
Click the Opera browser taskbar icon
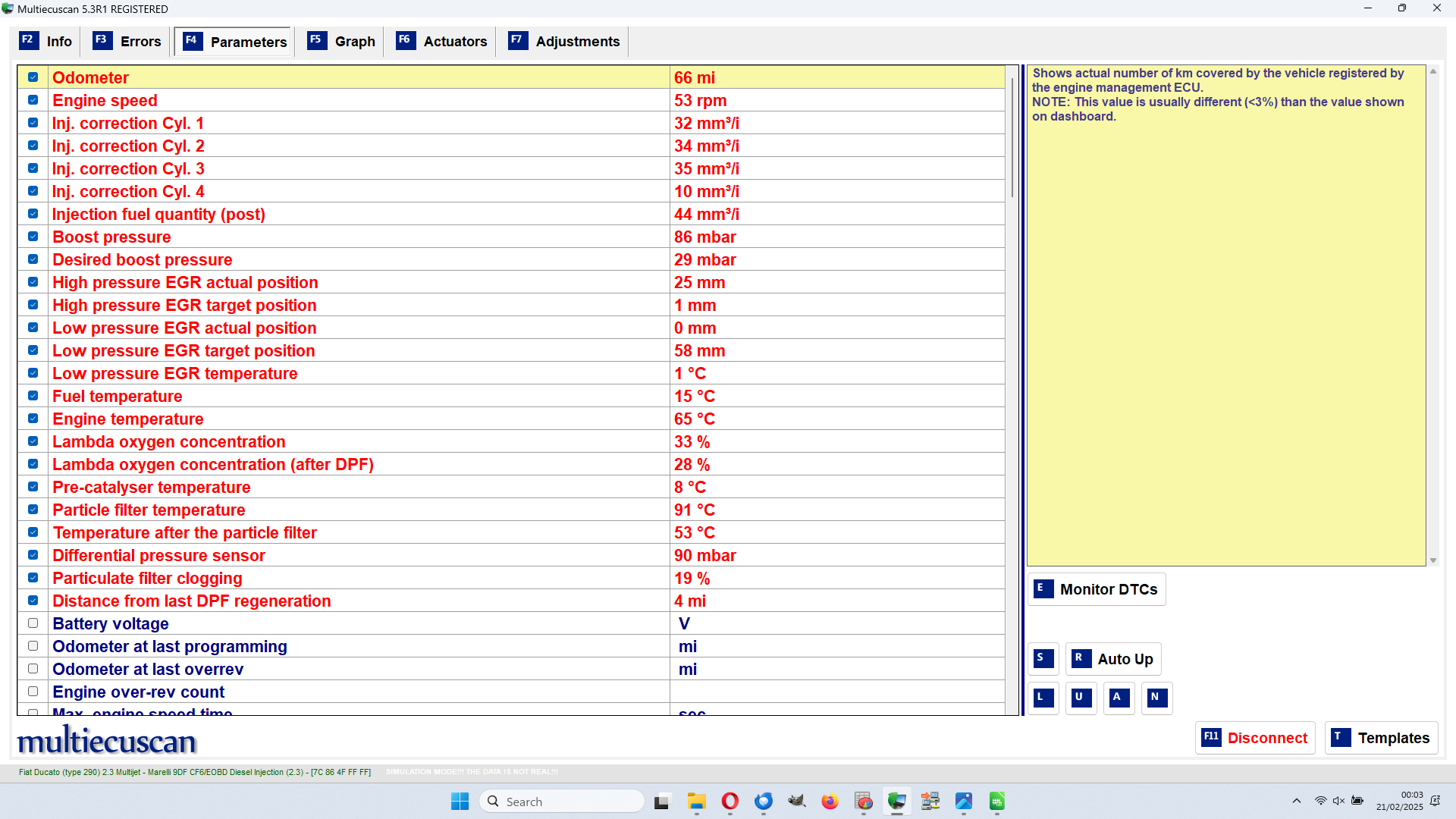coord(730,802)
